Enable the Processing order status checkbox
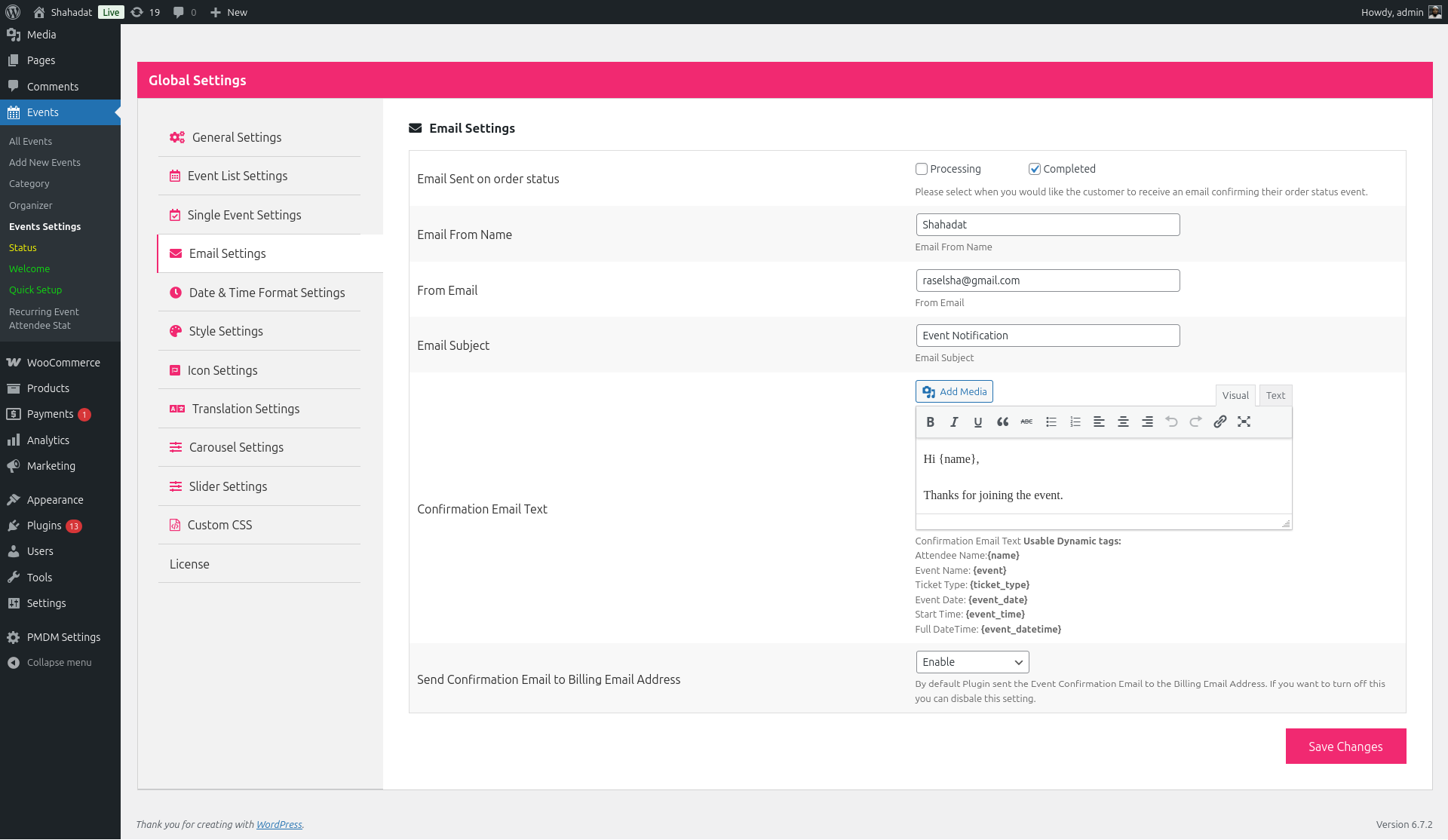 922,169
